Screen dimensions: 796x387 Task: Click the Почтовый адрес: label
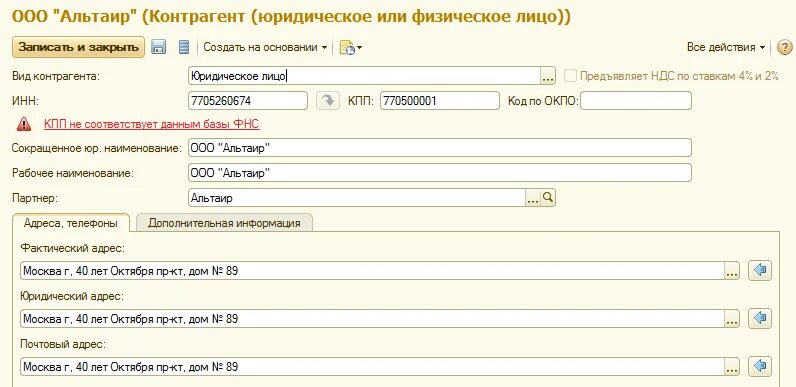tap(63, 344)
